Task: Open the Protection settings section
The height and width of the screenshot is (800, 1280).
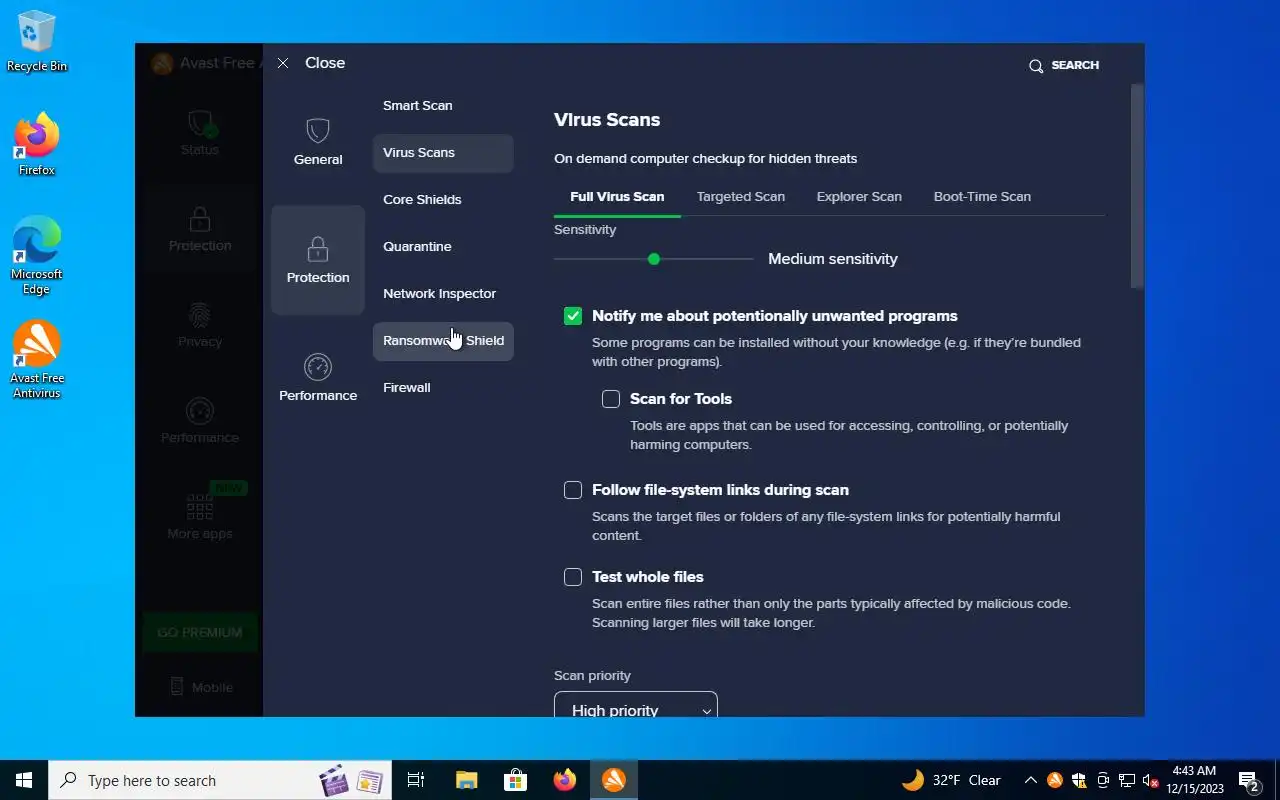Action: (318, 260)
